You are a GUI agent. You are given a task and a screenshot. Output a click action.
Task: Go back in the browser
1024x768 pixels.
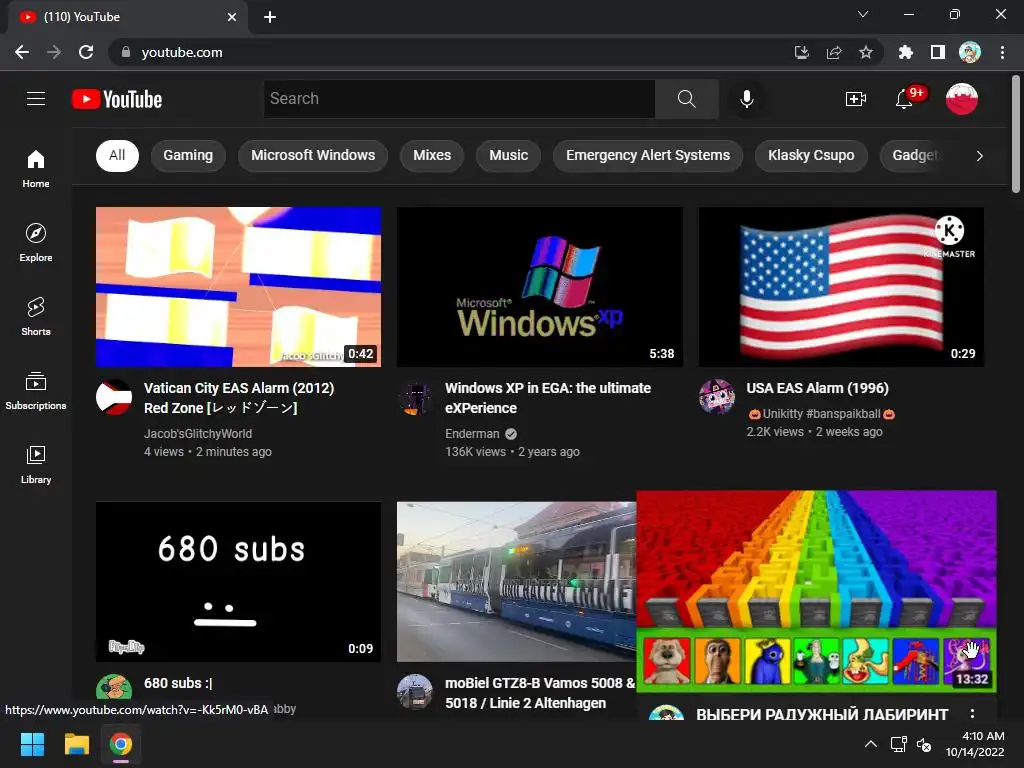click(22, 52)
